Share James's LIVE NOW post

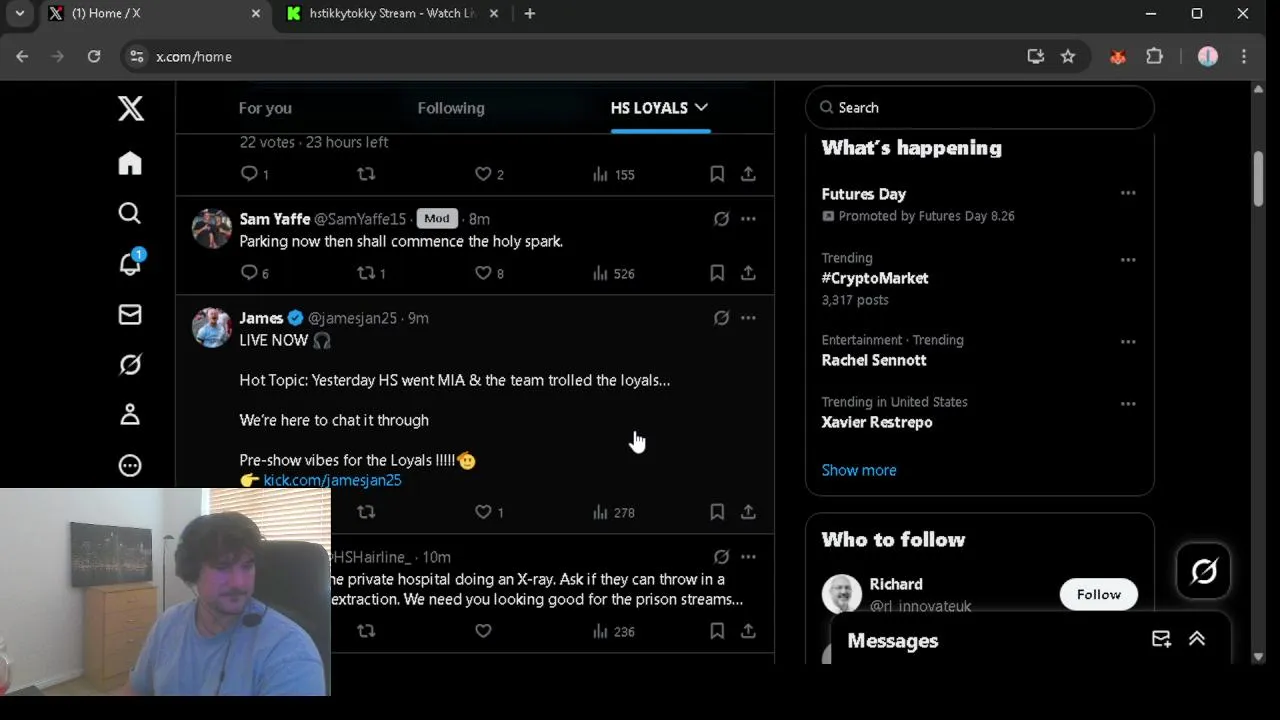(x=748, y=512)
